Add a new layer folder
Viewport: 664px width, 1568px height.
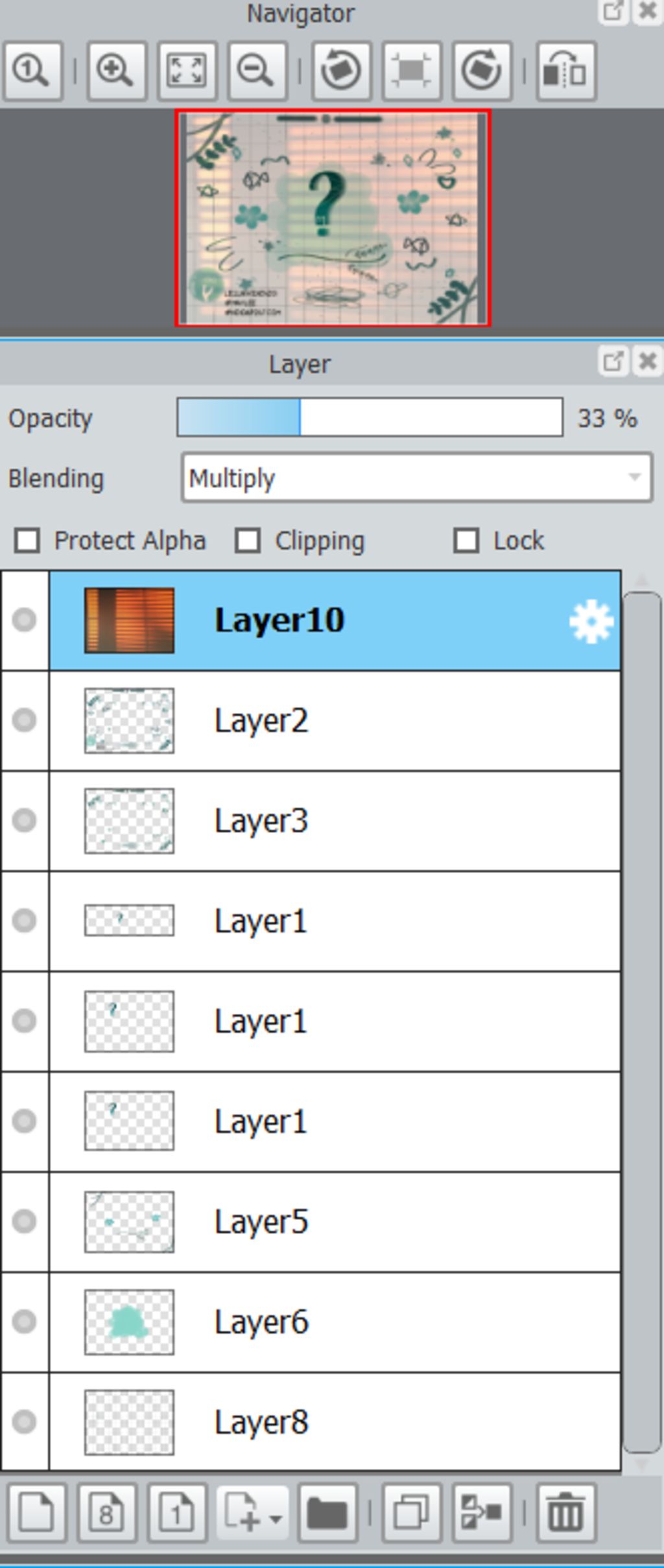pyautogui.click(x=327, y=1513)
